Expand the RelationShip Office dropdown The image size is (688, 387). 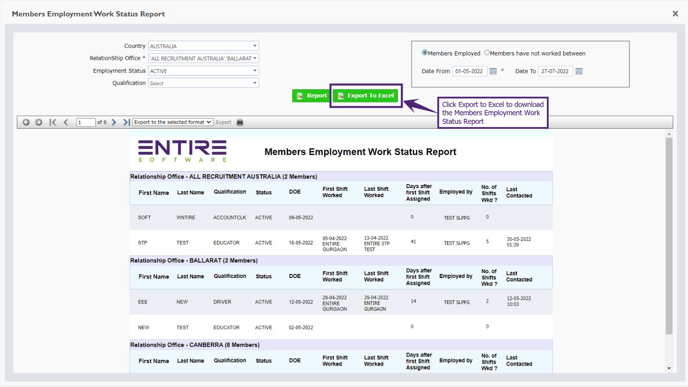(203, 58)
